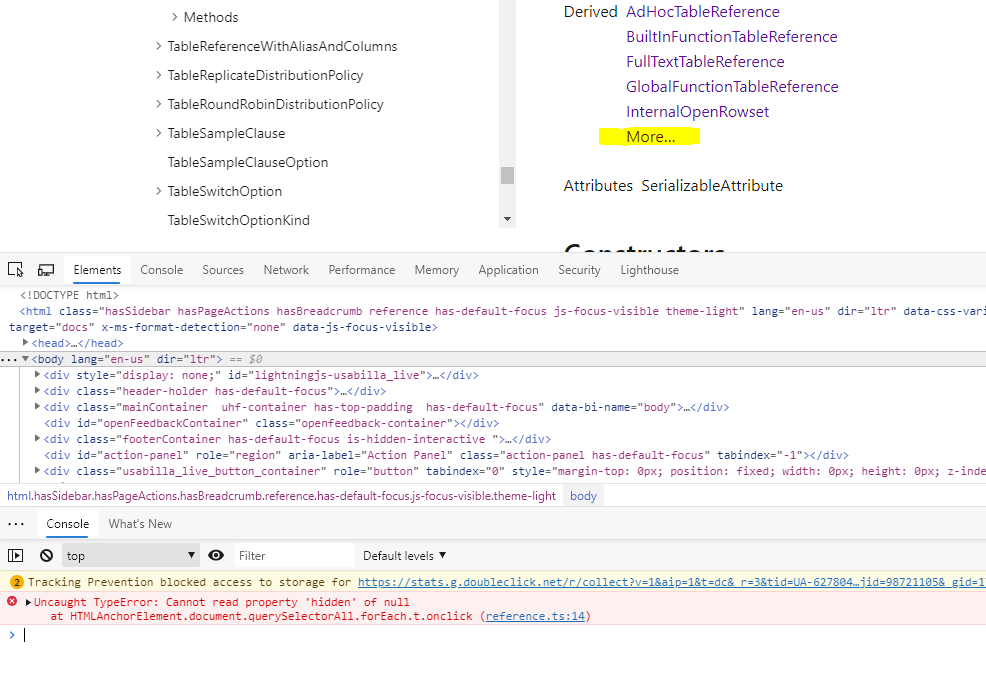
Task: Expand the Uncaught TypeError message
Action: coord(28,602)
